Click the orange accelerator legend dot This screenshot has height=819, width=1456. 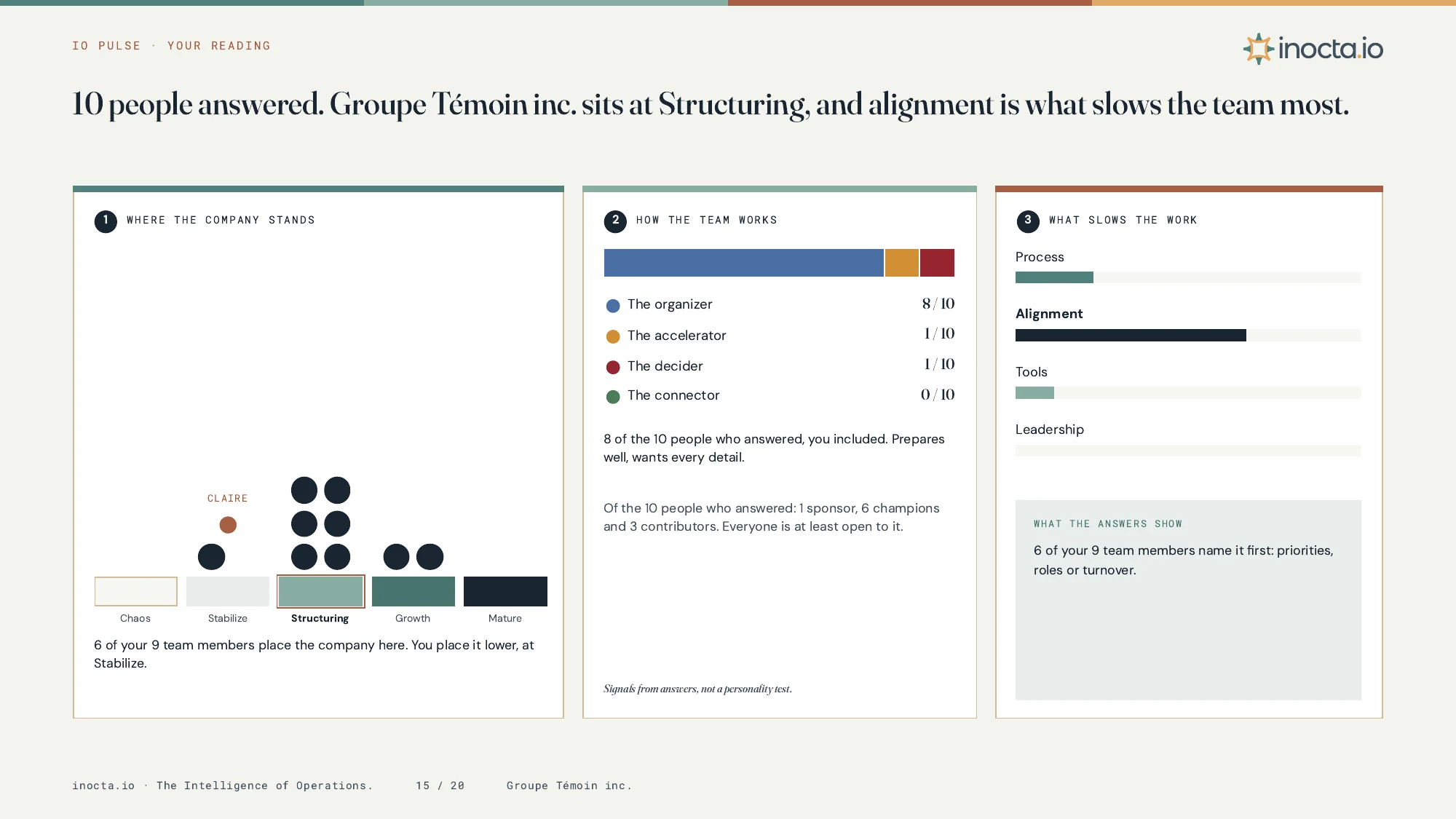(613, 336)
